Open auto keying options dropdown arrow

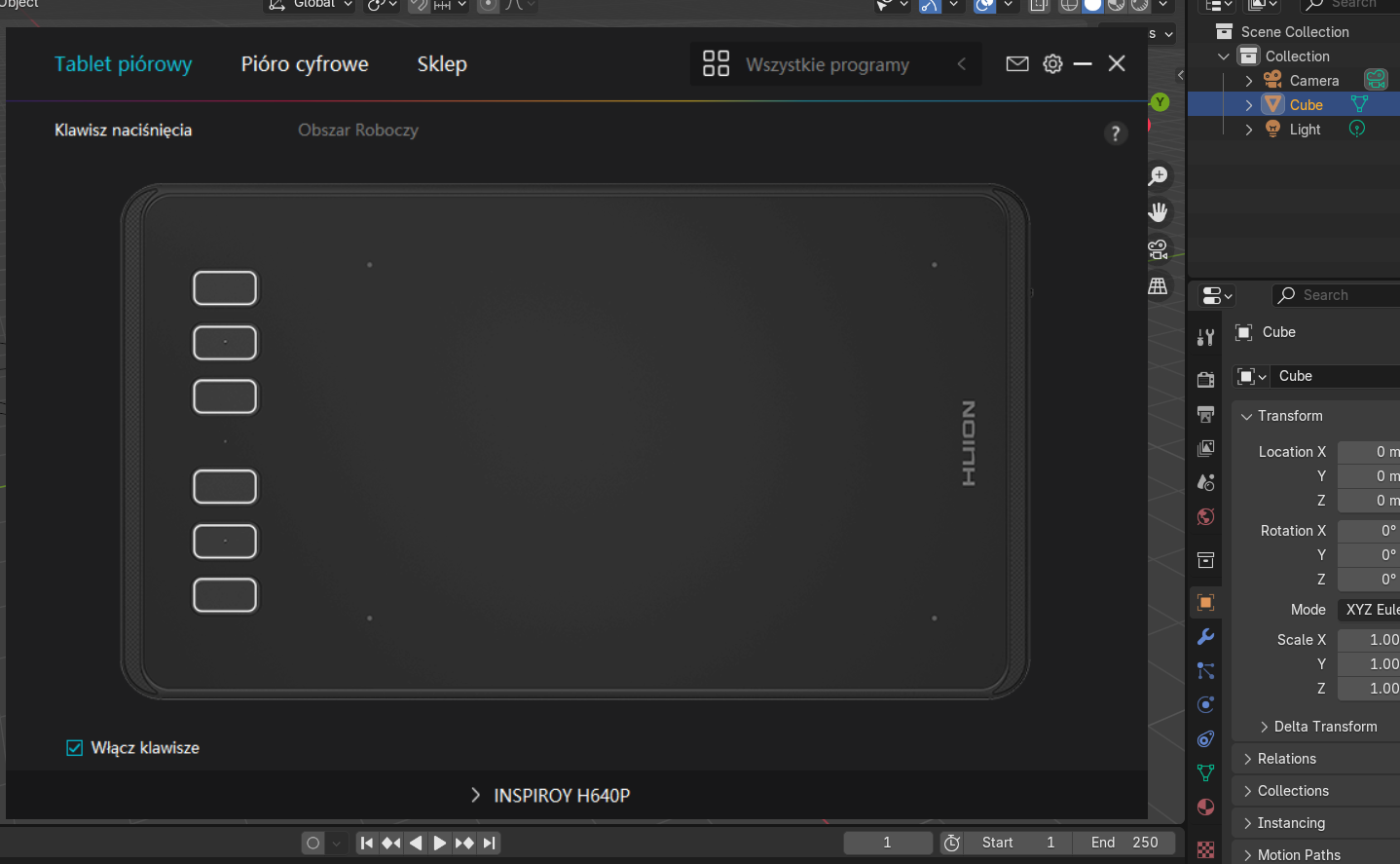pos(337,844)
